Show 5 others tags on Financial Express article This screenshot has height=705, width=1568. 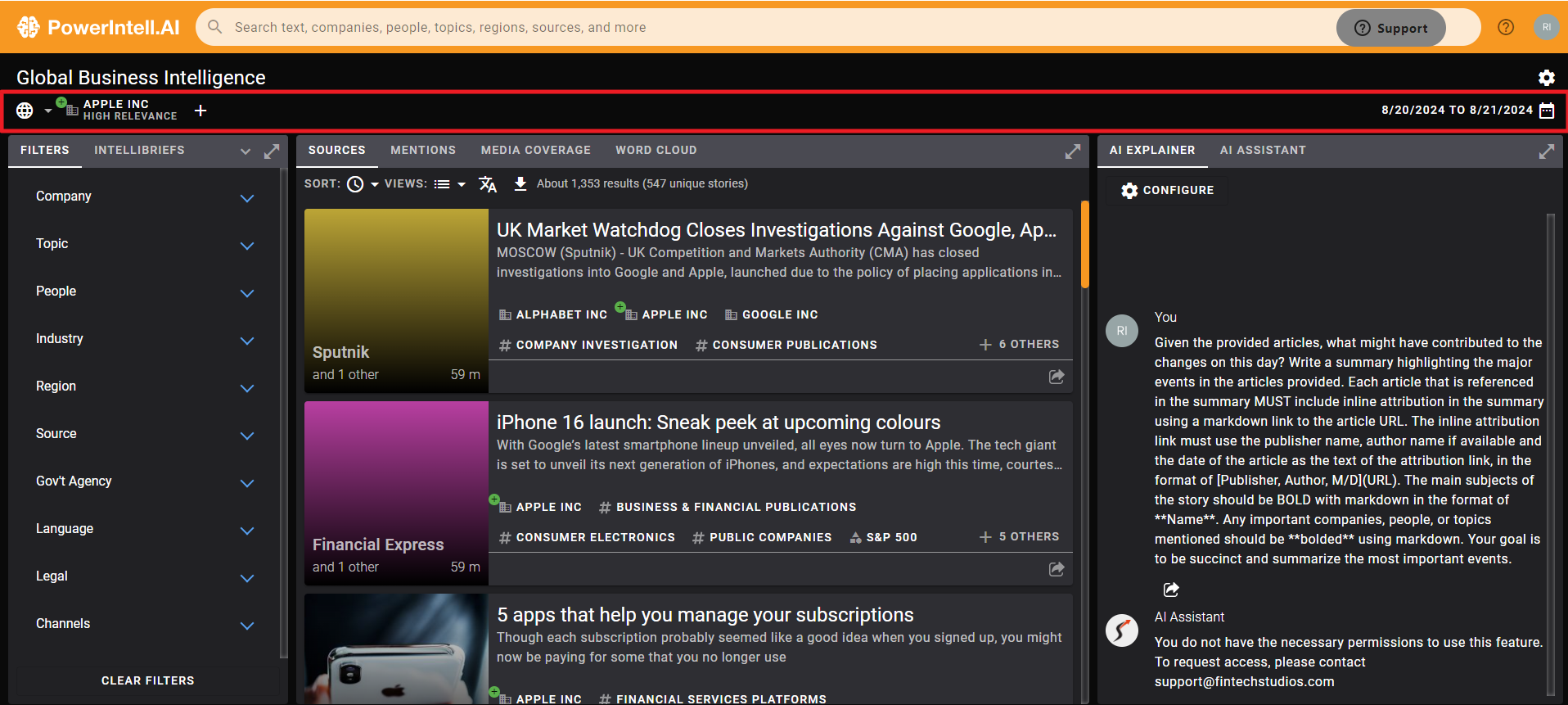(x=1019, y=537)
